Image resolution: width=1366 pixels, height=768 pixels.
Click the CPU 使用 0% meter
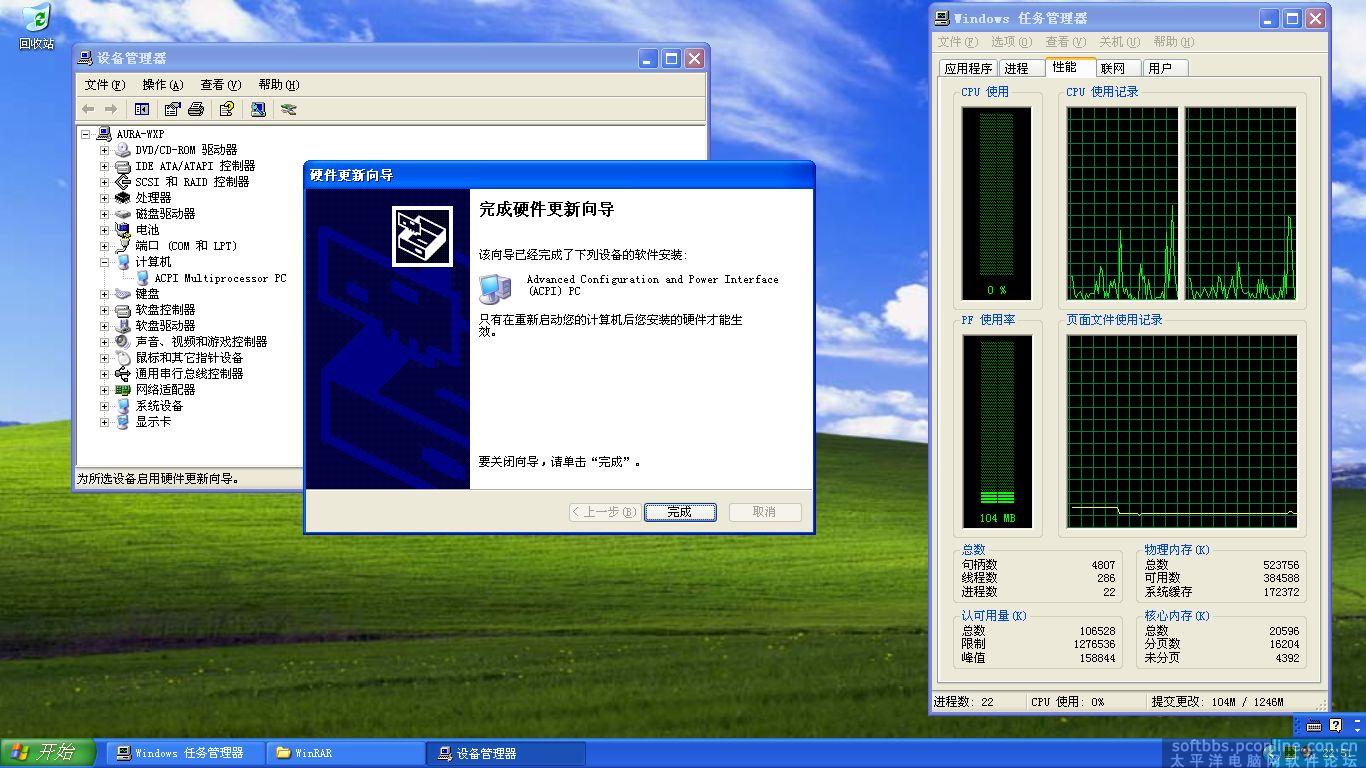[996, 204]
